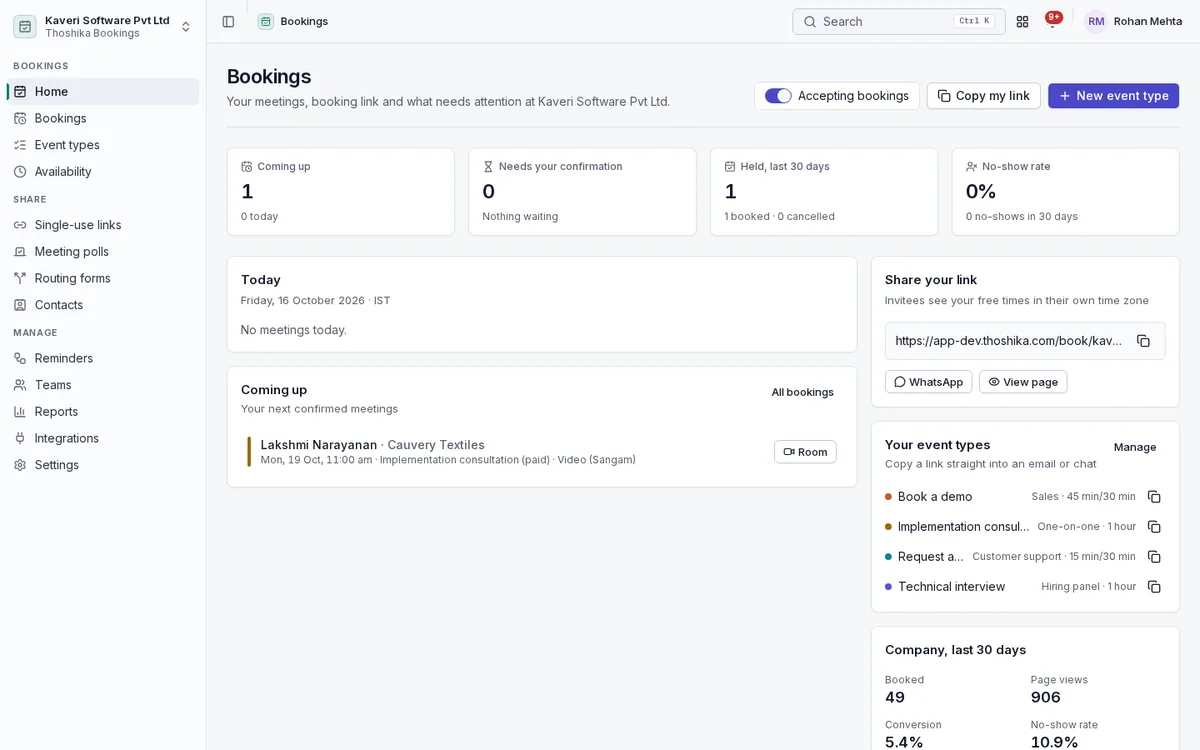The width and height of the screenshot is (1200, 750).
Task: Open Integrations in sidebar
Action: click(x=103, y=438)
